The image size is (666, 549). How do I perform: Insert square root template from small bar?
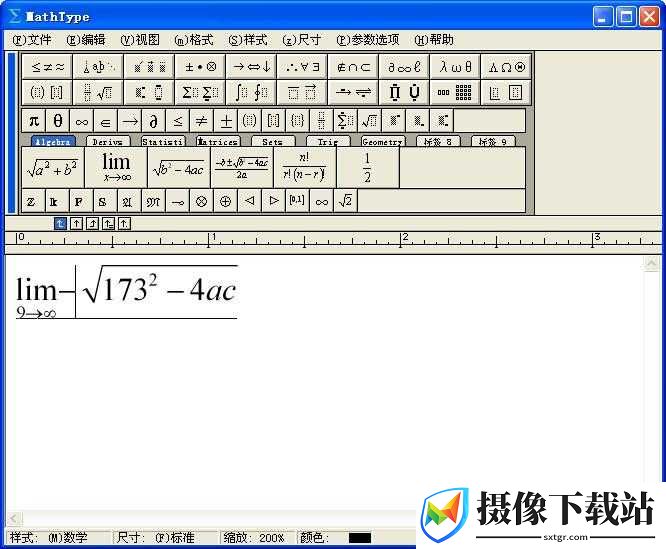pos(370,121)
